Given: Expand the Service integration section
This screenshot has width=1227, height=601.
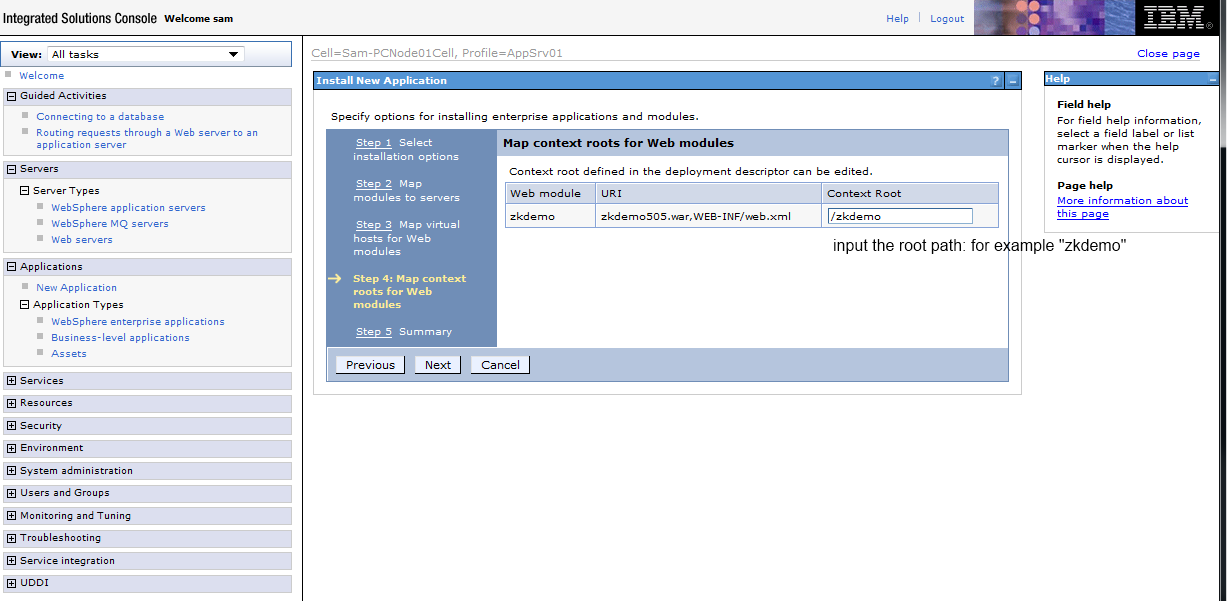Looking at the screenshot, I should 12,561.
